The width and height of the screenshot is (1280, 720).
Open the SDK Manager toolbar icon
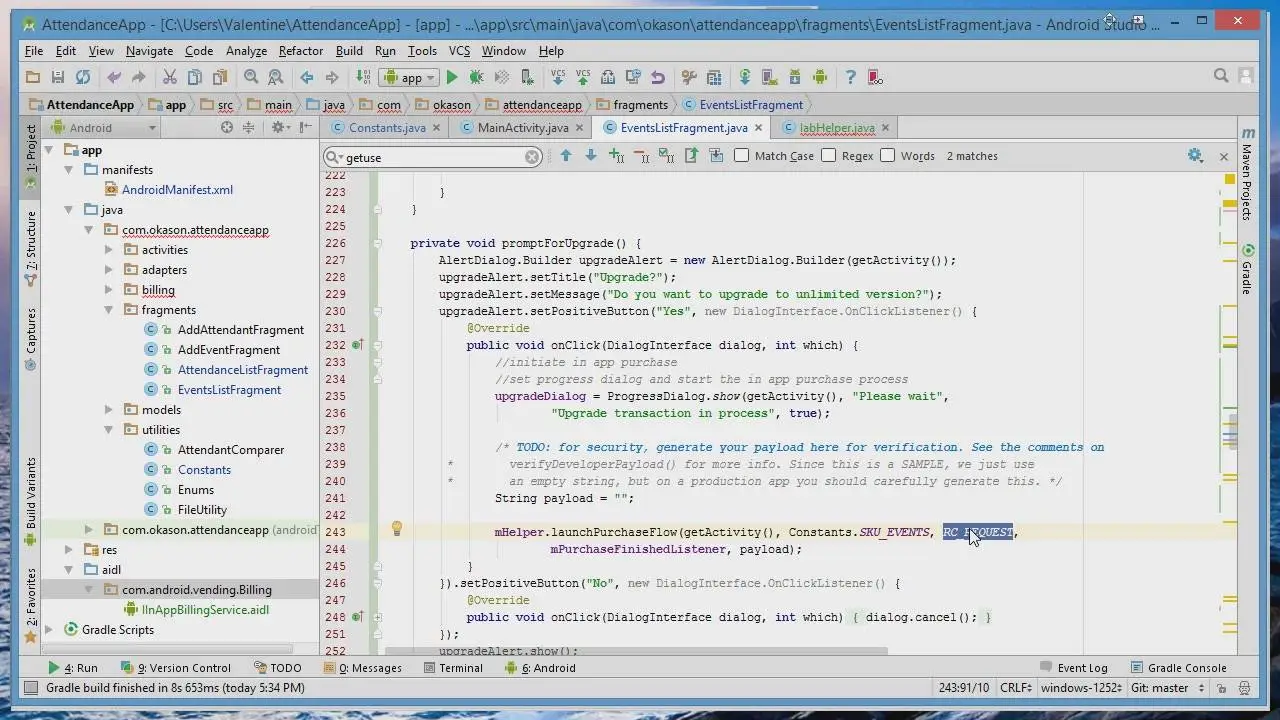click(795, 77)
